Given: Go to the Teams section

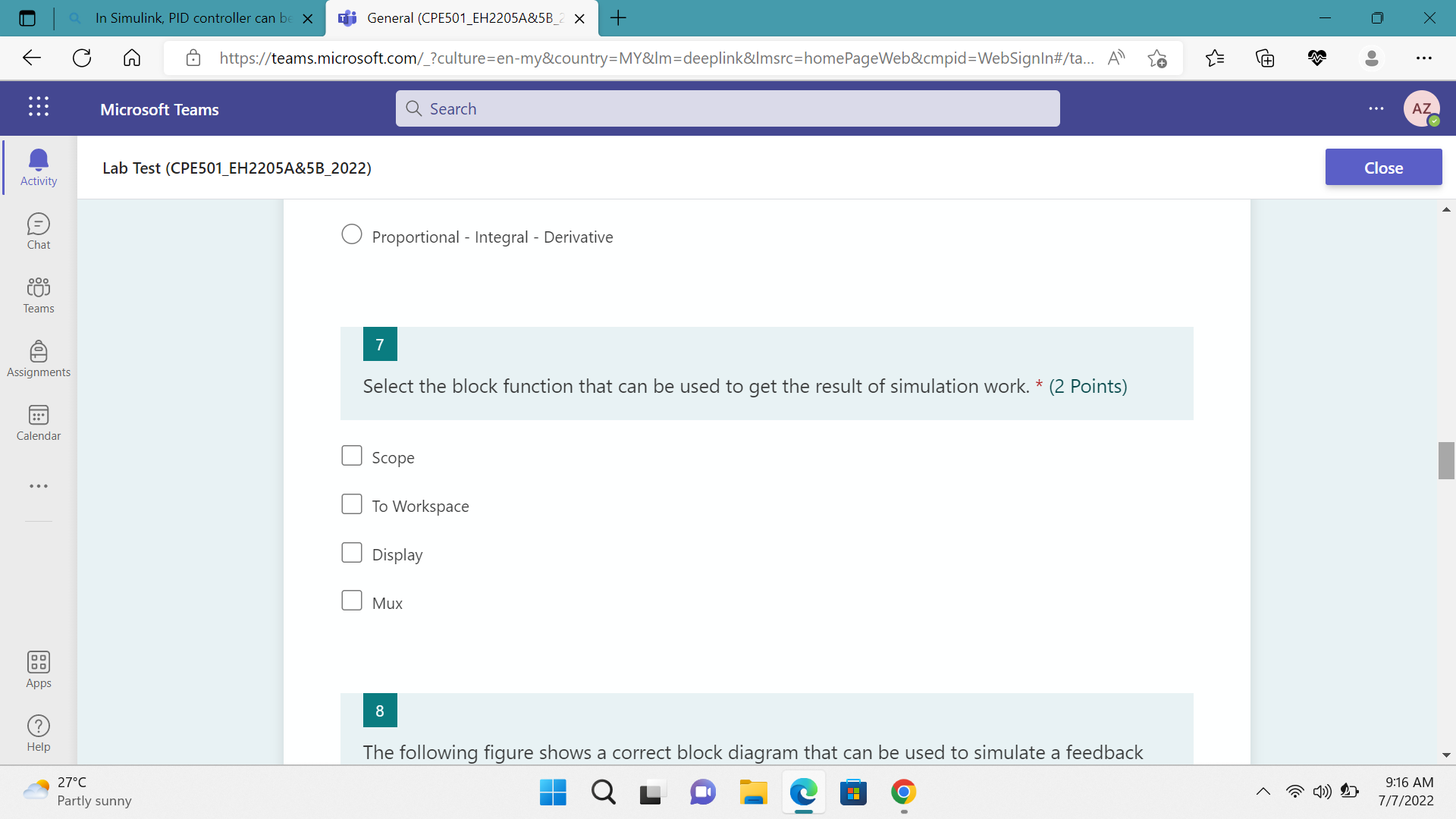Looking at the screenshot, I should (38, 294).
